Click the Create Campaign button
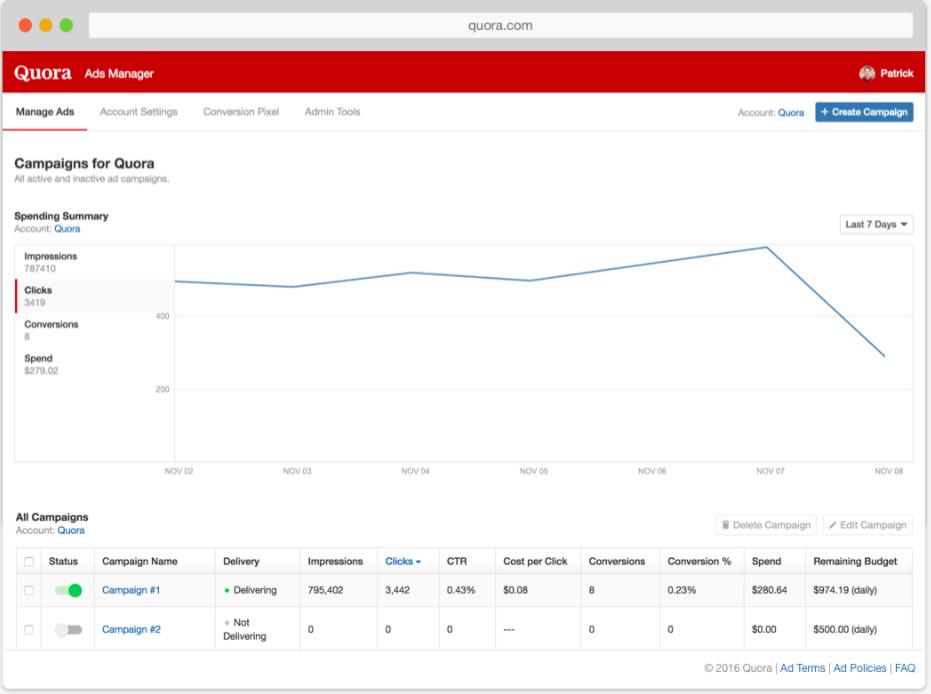Screen dimensions: 931x694 pos(864,112)
